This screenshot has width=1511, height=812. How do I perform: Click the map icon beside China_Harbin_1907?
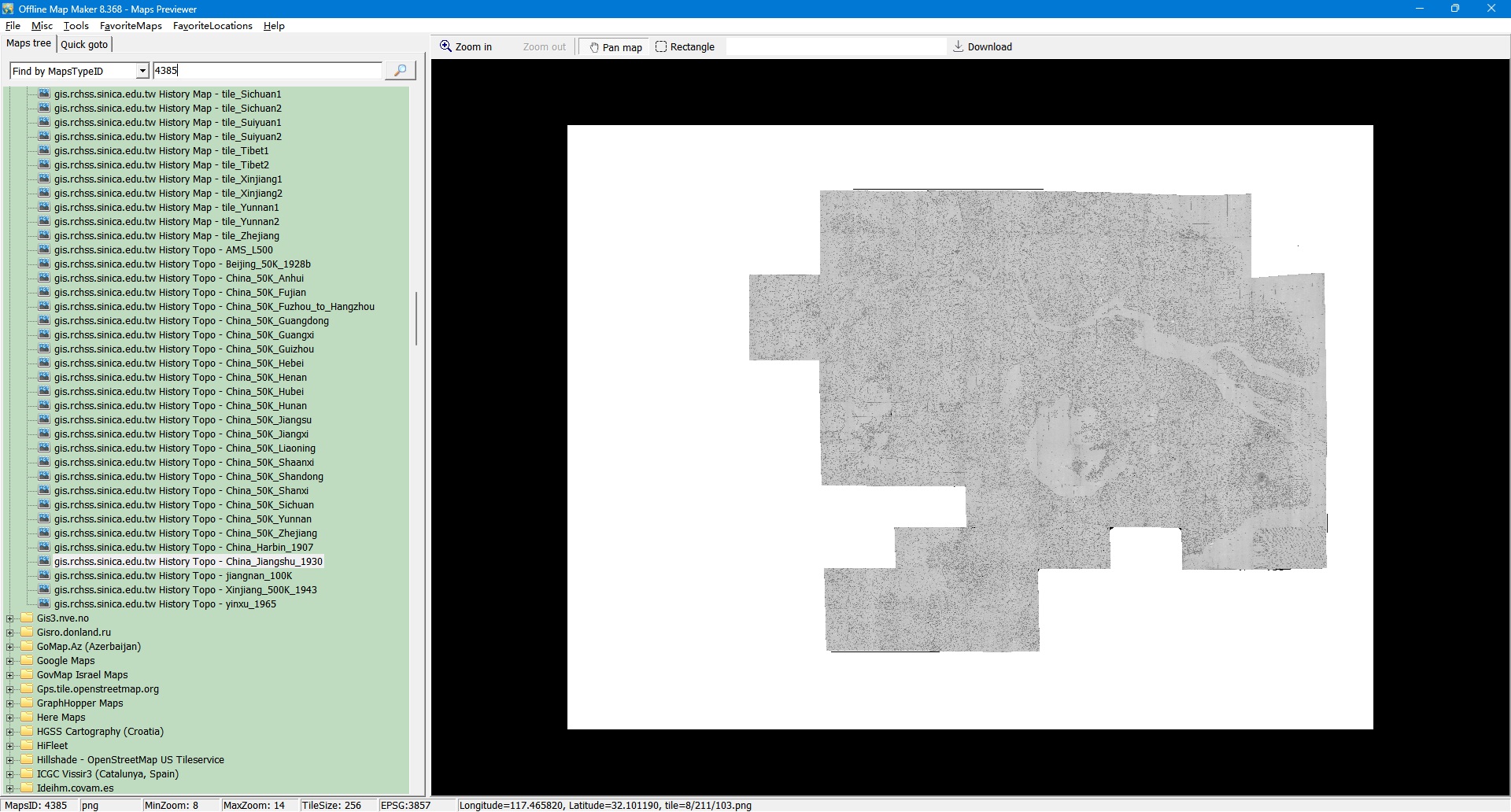44,548
